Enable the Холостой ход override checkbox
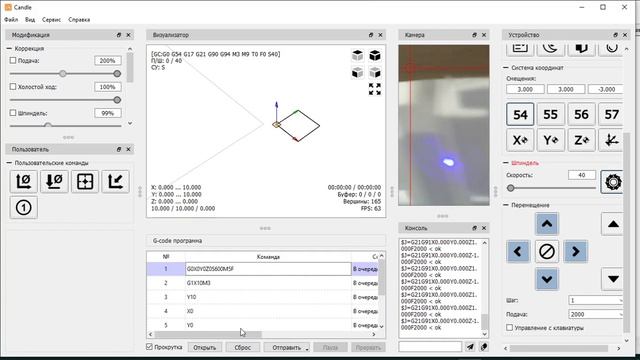This screenshot has width=640, height=360. (x=13, y=87)
